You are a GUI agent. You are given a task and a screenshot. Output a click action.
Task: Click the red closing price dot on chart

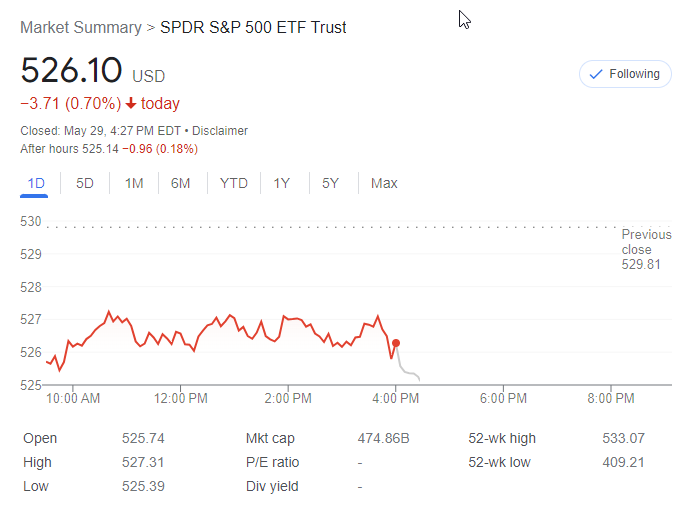pyautogui.click(x=396, y=343)
